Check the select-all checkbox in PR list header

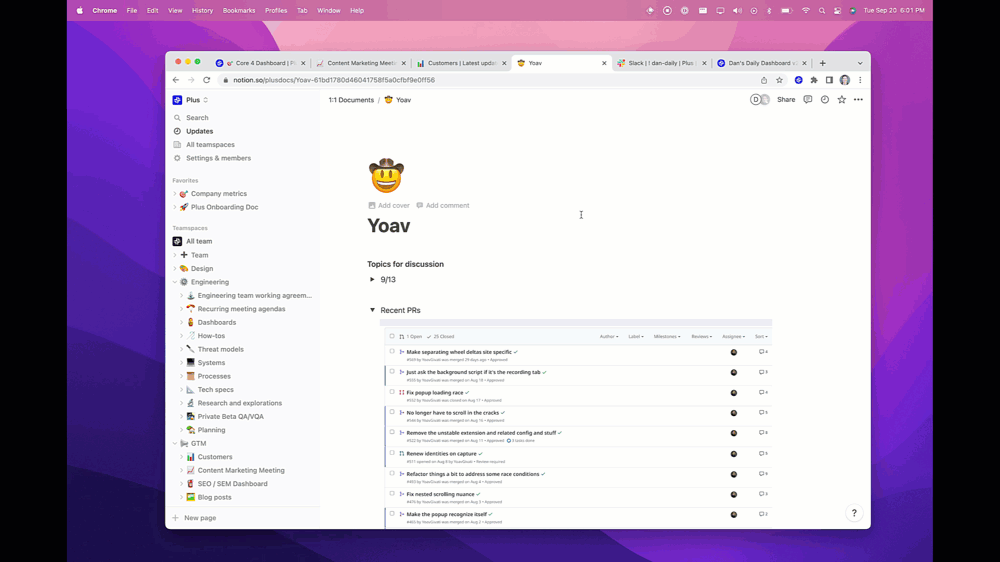[x=392, y=336]
